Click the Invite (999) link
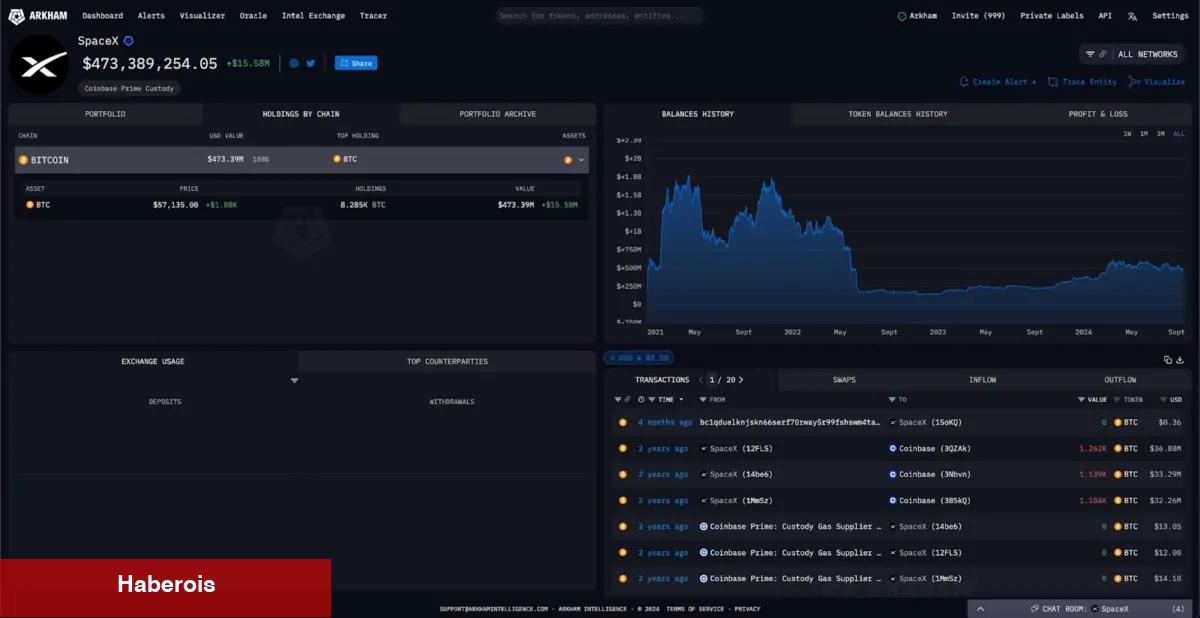 click(x=978, y=16)
